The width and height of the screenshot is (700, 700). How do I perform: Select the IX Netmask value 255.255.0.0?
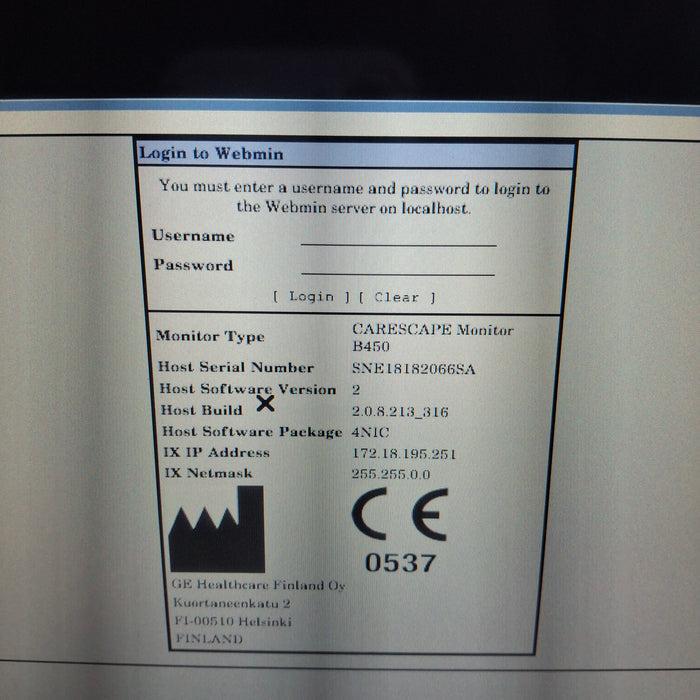coord(390,474)
